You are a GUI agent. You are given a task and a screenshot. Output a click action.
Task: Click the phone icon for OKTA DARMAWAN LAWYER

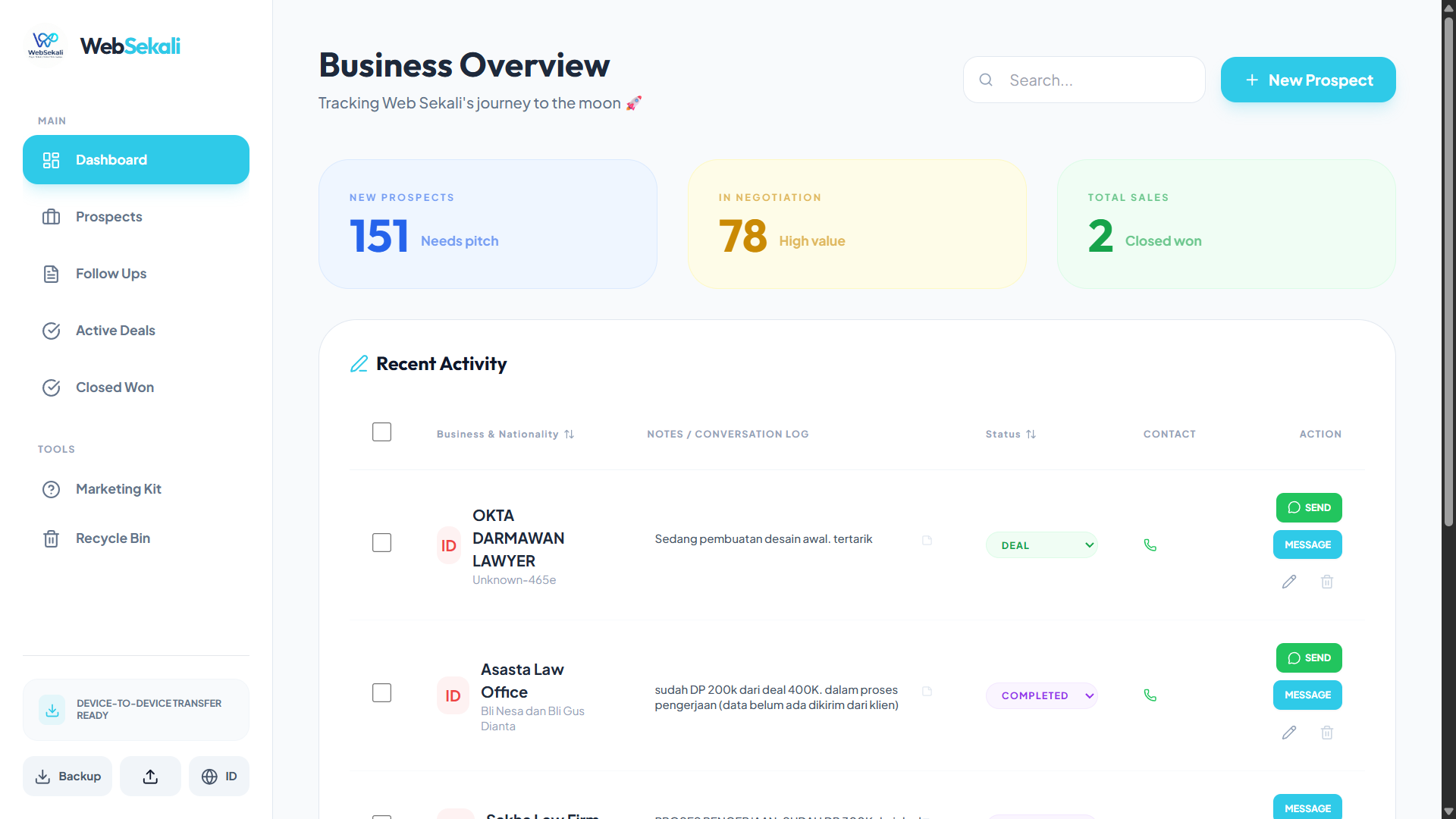[x=1150, y=544]
